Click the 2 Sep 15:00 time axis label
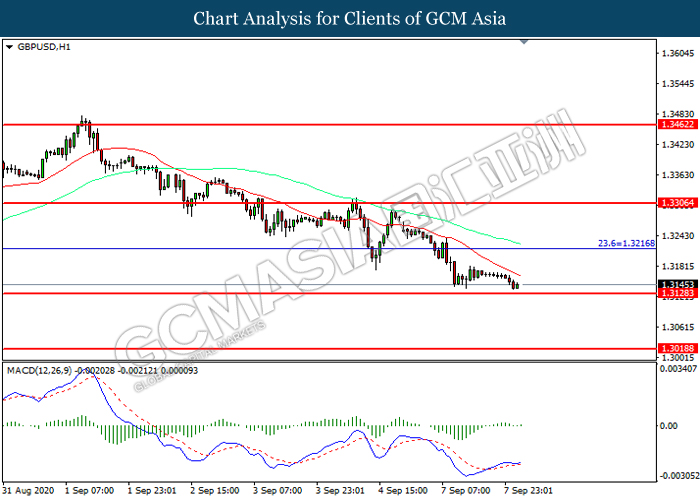 pyautogui.click(x=215, y=491)
